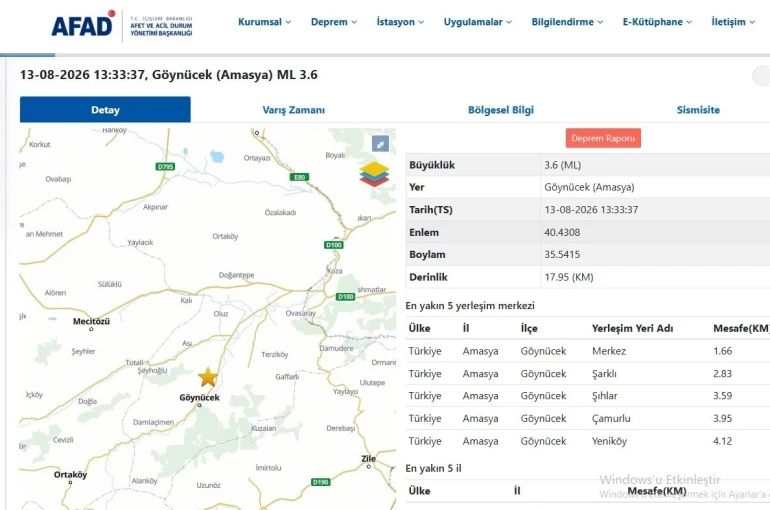
Task: Click the D100 road badge on map
Action: click(334, 244)
